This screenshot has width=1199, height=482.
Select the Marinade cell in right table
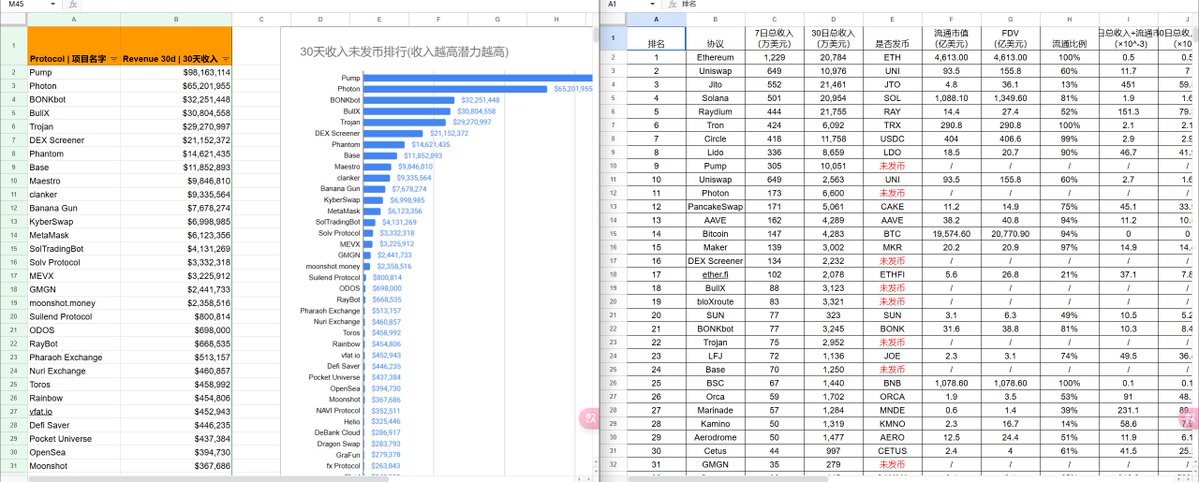(716, 411)
